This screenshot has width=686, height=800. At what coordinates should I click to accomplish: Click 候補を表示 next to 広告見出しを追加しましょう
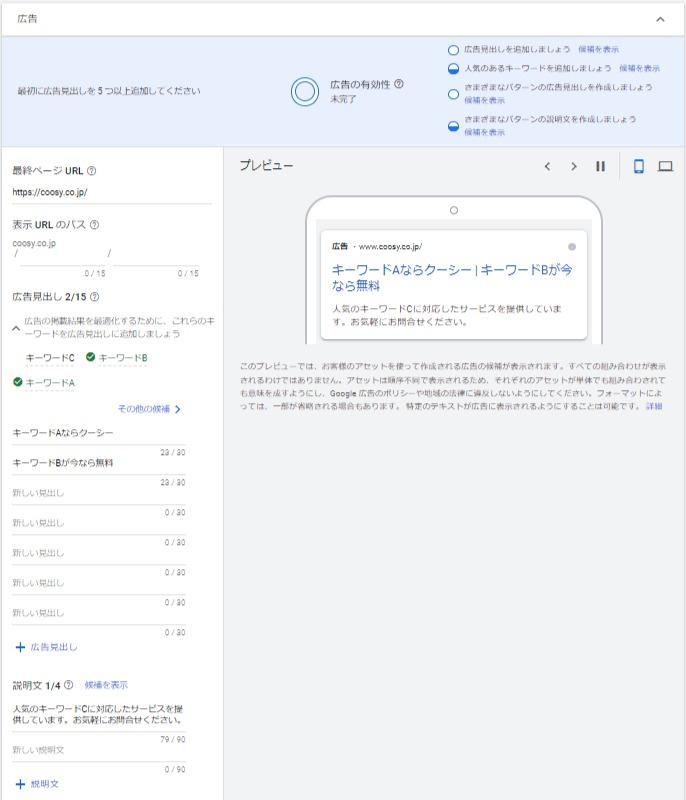pyautogui.click(x=598, y=49)
